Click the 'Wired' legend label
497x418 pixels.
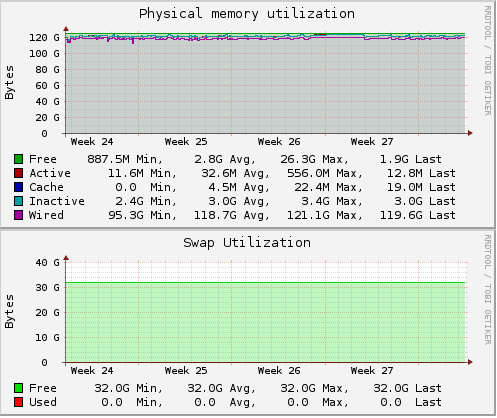coord(46,215)
